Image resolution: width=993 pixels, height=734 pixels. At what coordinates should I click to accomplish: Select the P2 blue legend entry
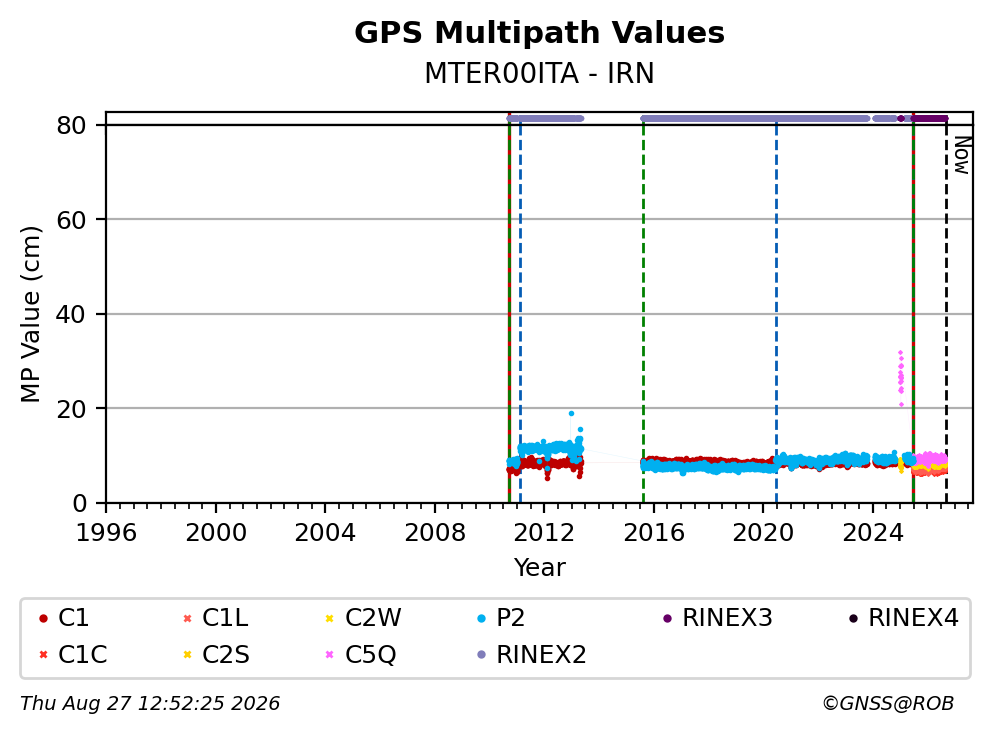pyautogui.click(x=500, y=617)
